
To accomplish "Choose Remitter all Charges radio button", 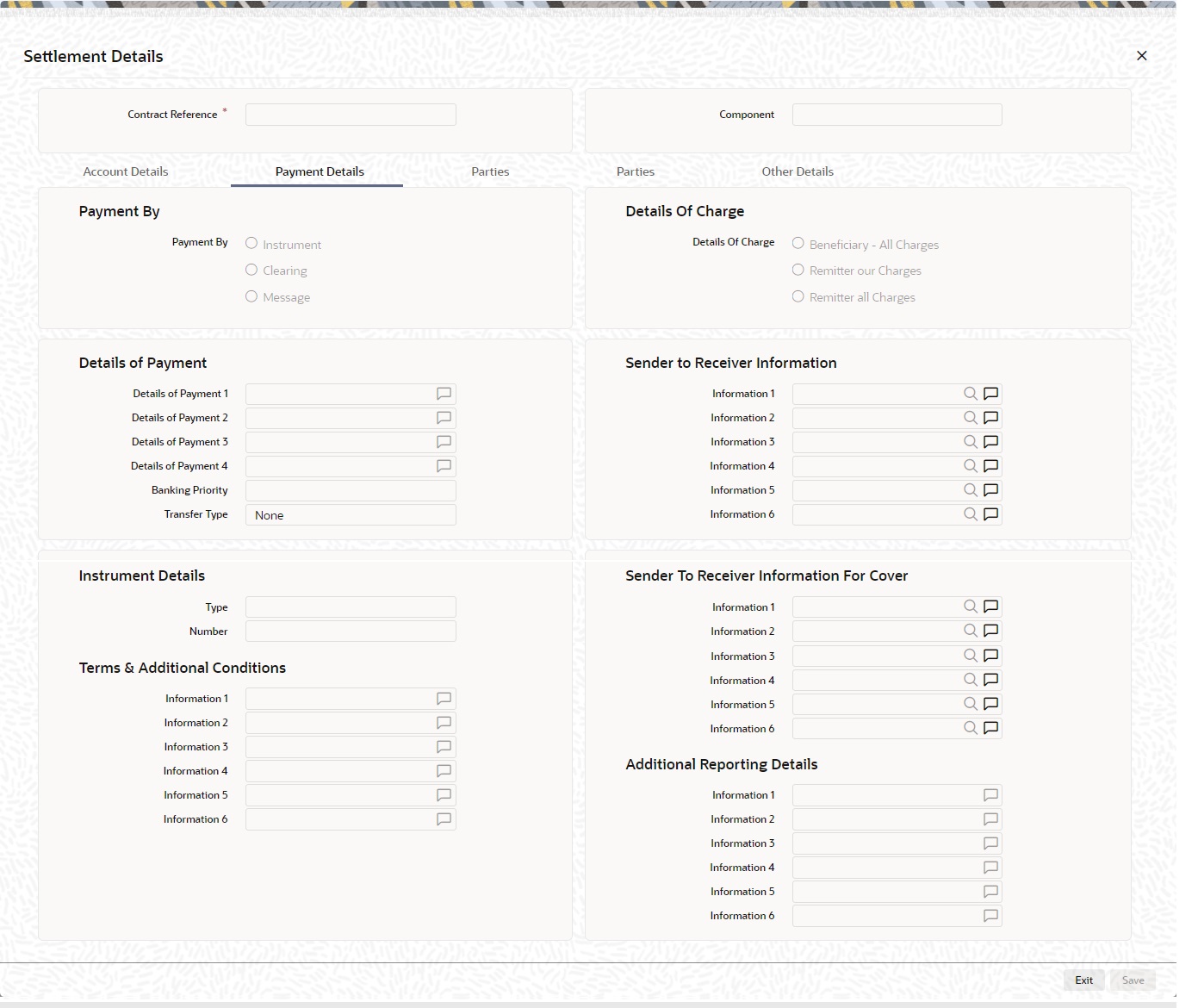I will click(x=798, y=296).
